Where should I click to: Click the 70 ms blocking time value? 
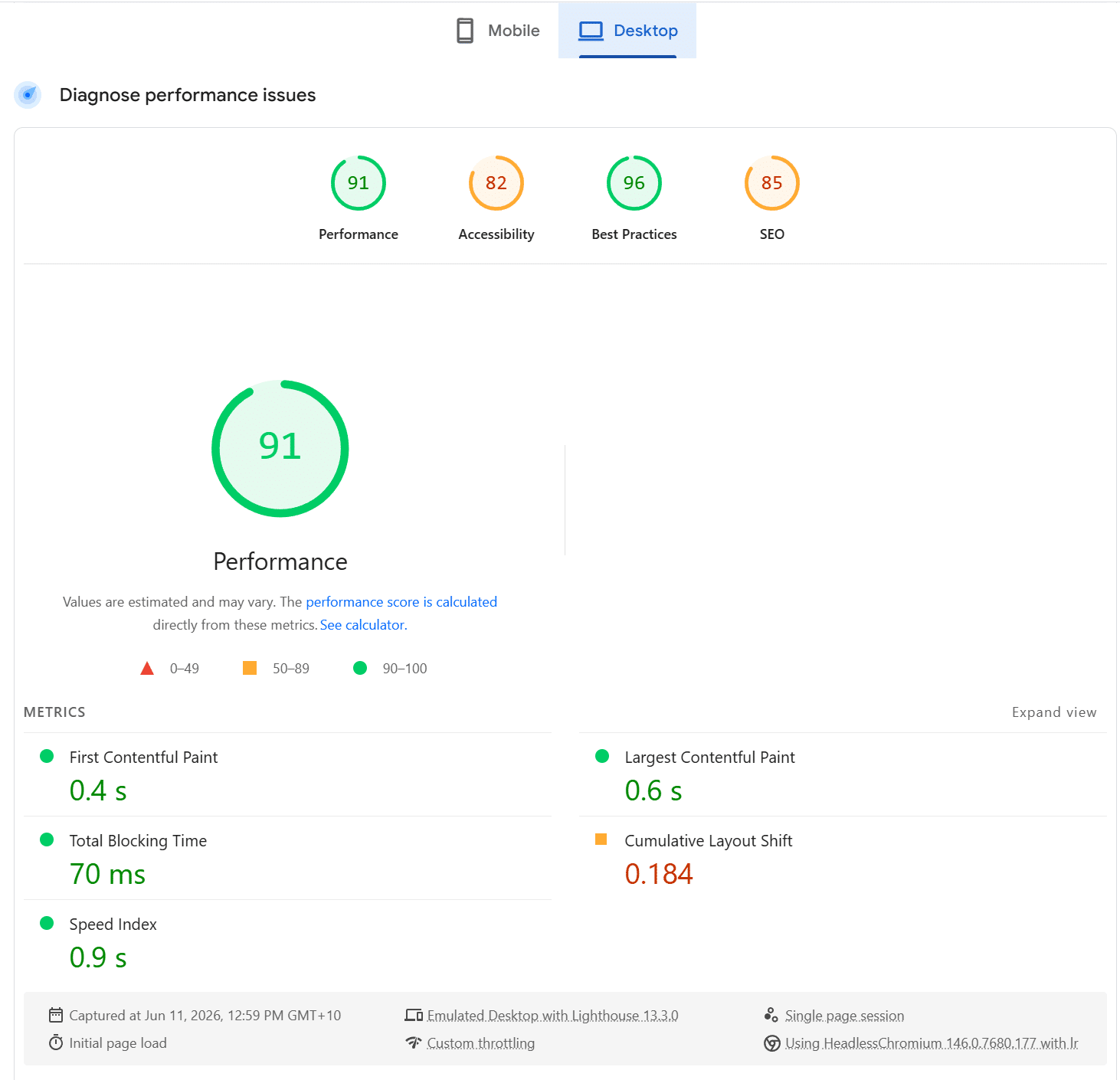(107, 874)
